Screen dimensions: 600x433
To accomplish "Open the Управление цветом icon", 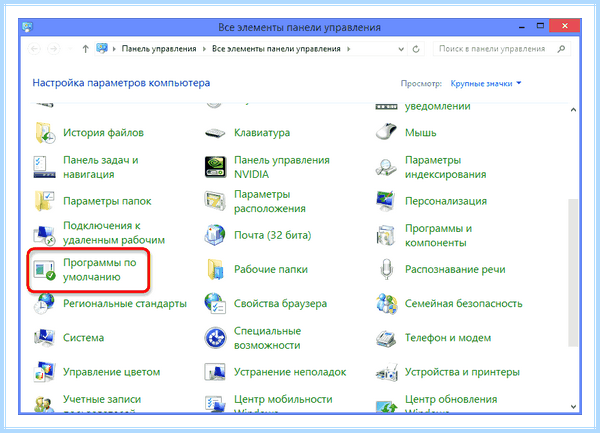I will point(44,372).
